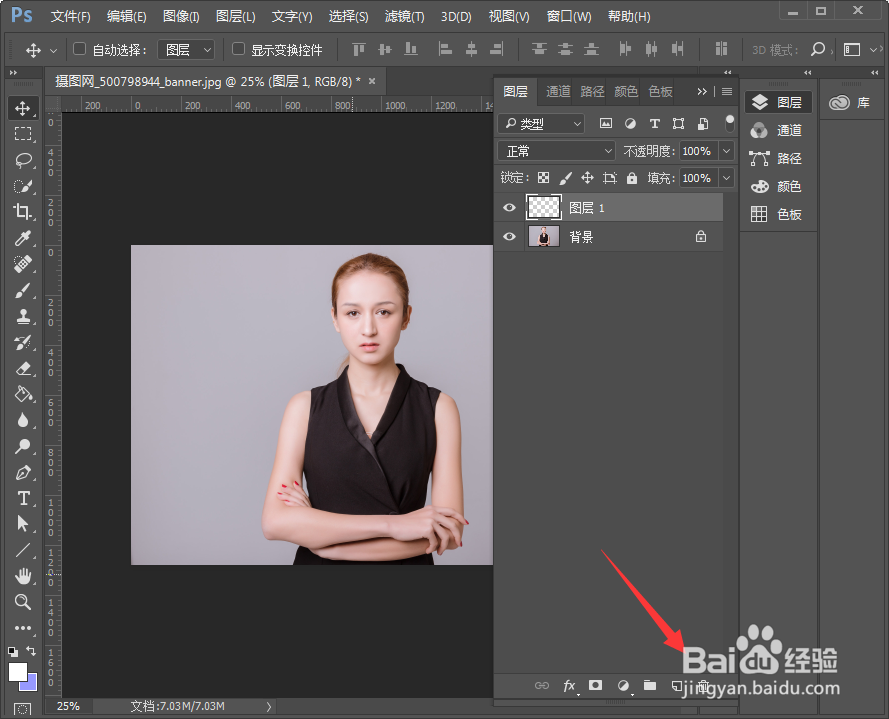The width and height of the screenshot is (889, 719).
Task: Open layer style fx menu
Action: pyautogui.click(x=569, y=686)
